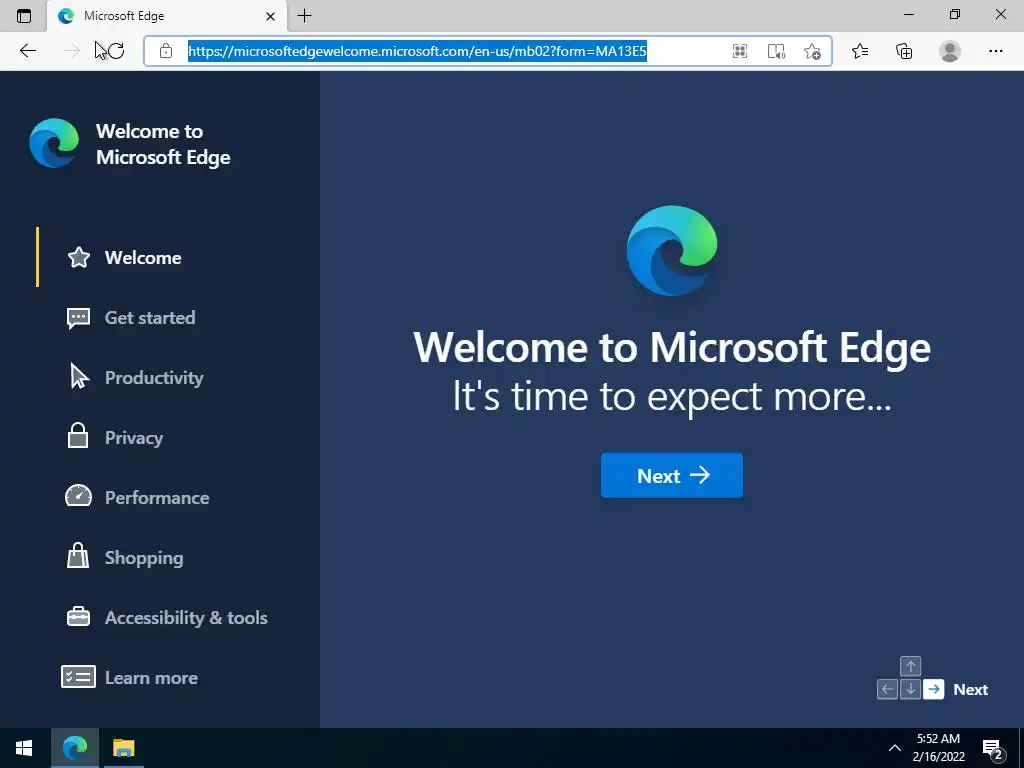This screenshot has height=768, width=1024.
Task: Open File Explorer from taskbar
Action: [123, 748]
